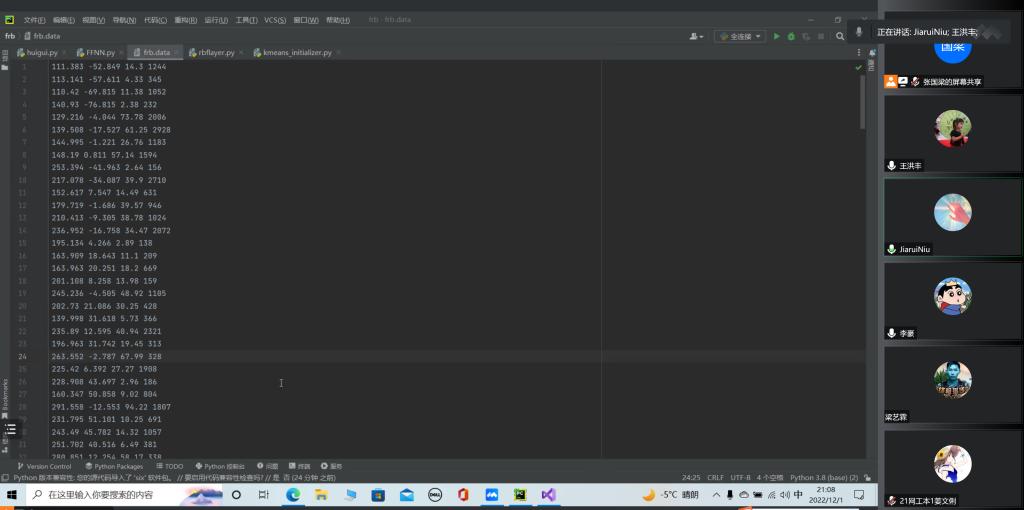Open the Python Packages panel
Image resolution: width=1024 pixels, height=510 pixels.
(x=114, y=466)
